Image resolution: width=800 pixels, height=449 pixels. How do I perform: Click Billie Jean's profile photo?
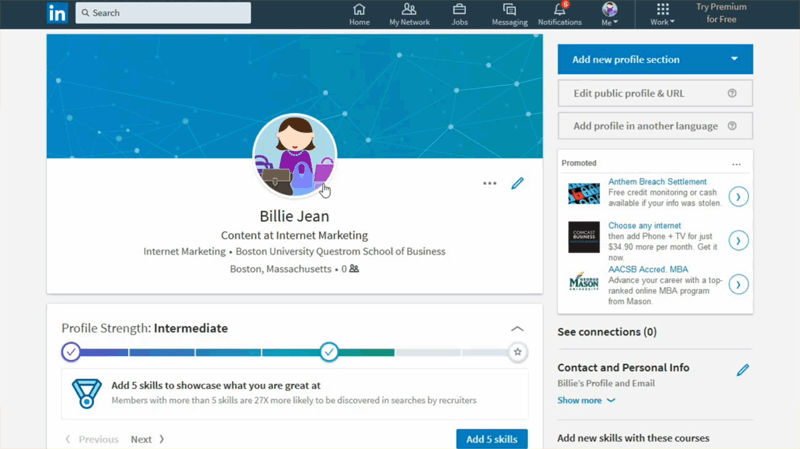[x=294, y=156]
